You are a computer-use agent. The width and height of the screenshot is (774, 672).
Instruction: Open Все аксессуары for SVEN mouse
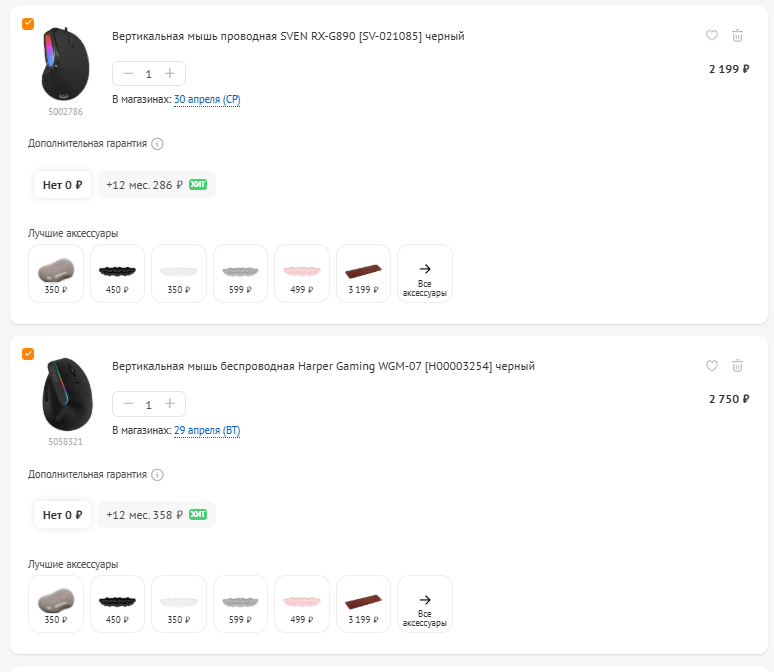coord(425,274)
